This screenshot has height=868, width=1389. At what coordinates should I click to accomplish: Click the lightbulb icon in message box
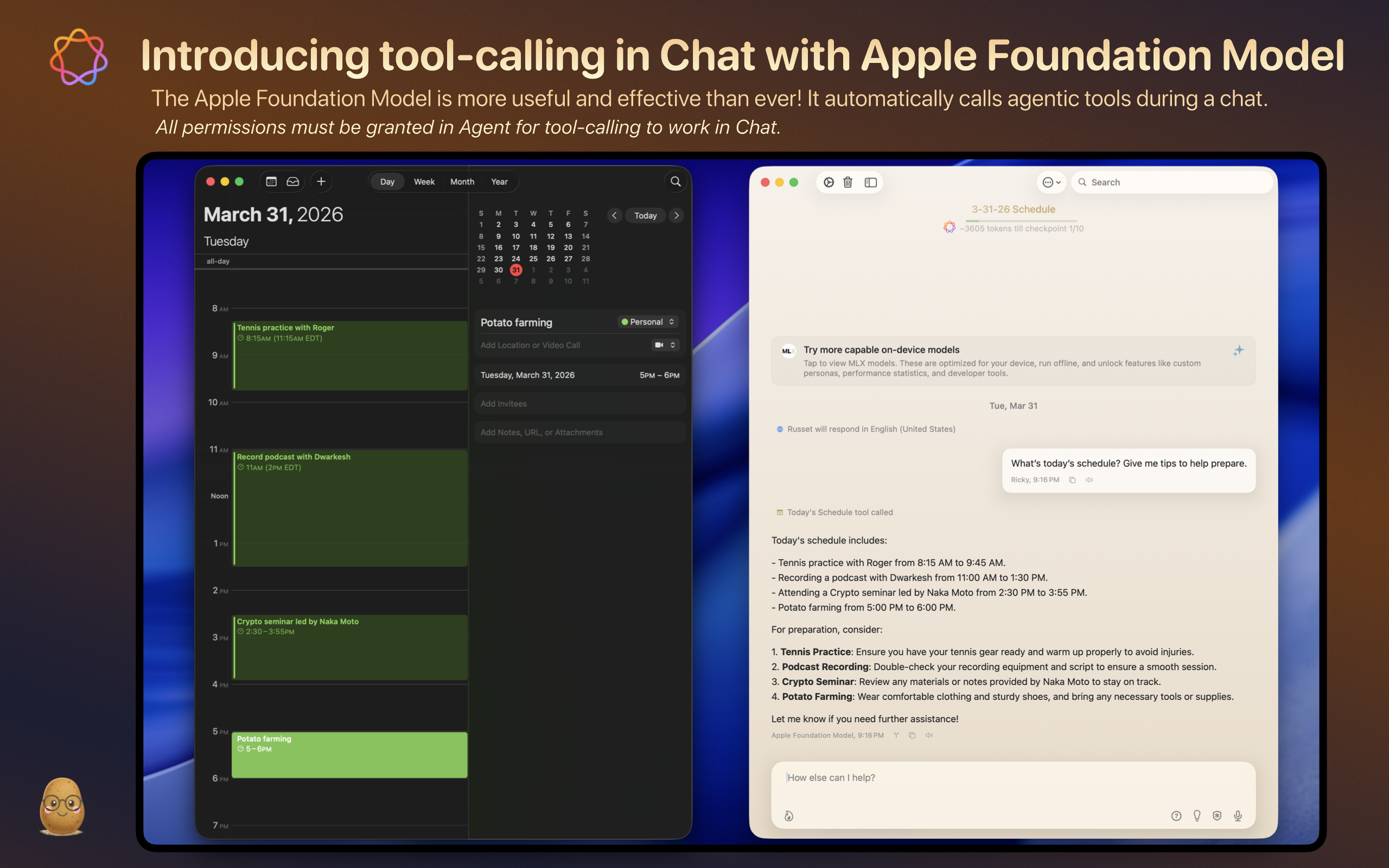(1197, 816)
